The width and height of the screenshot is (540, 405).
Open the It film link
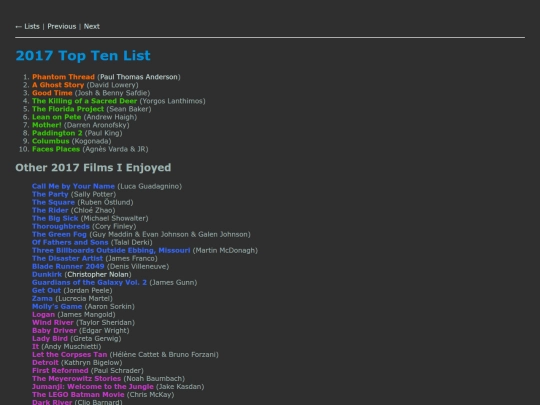coord(35,346)
